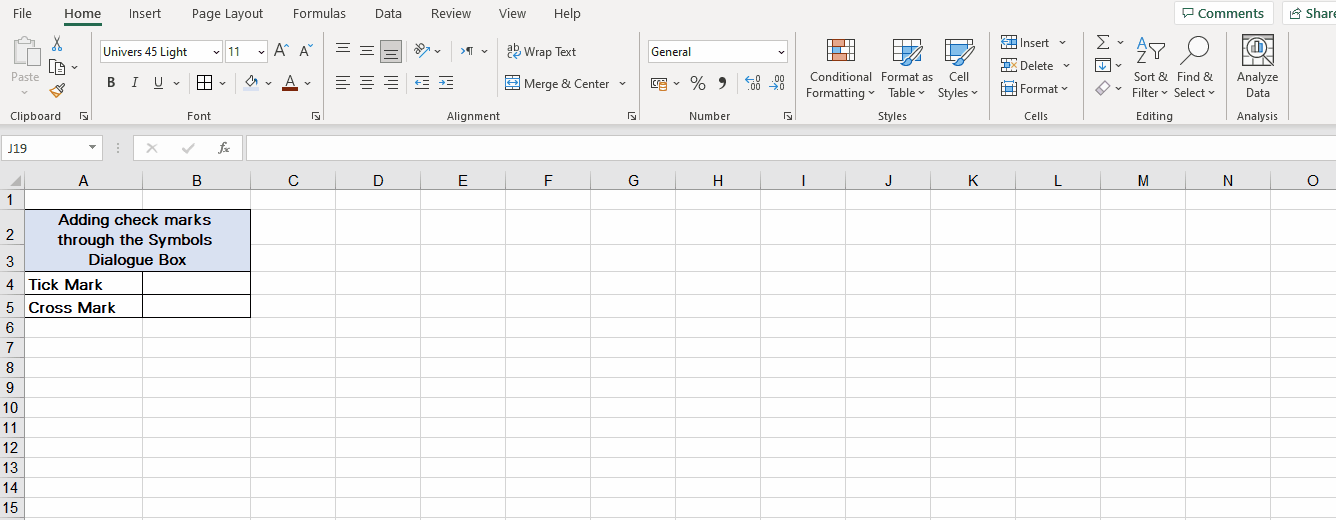The width and height of the screenshot is (1336, 520).
Task: Open Cell Styles gallery
Action: pos(959,68)
